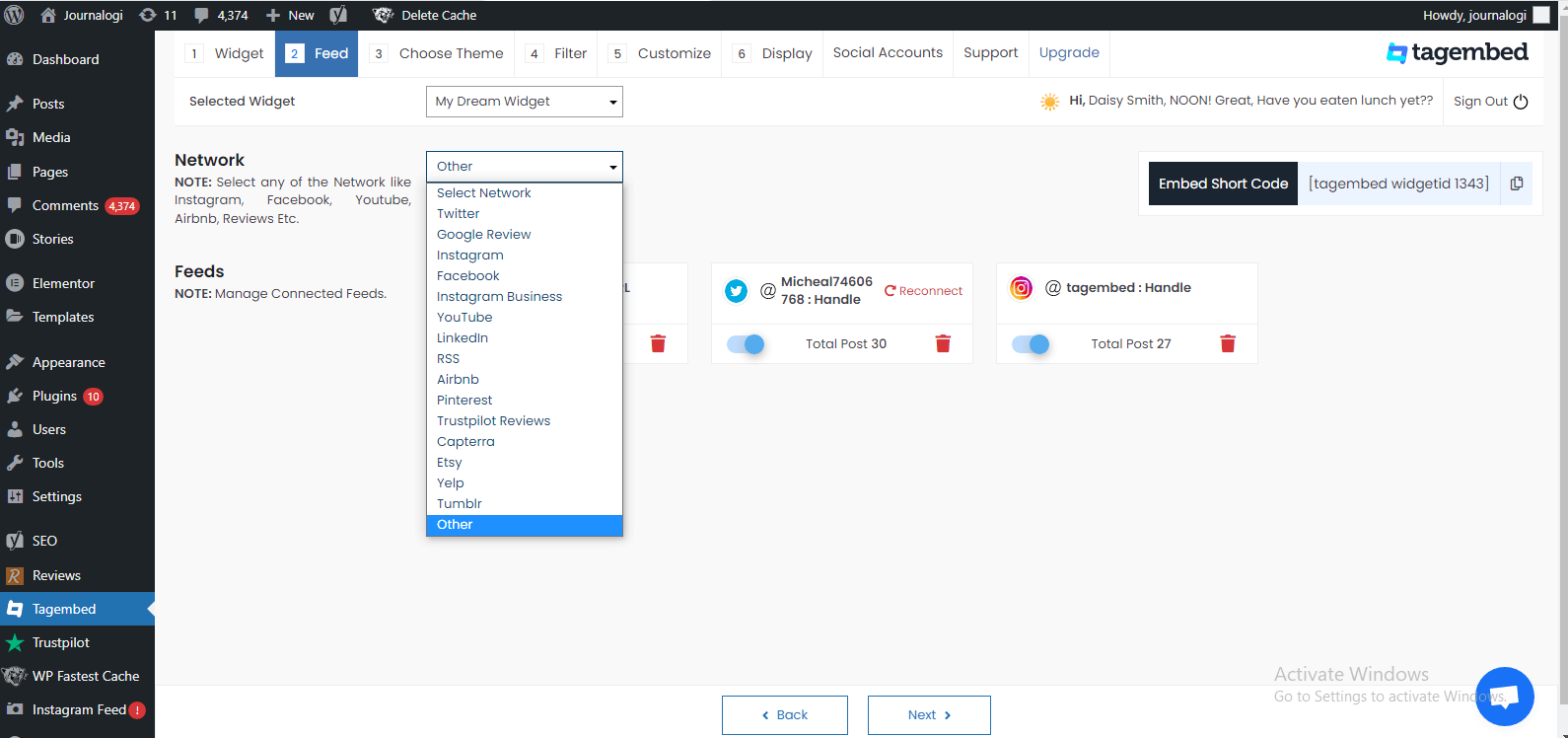Screen dimensions: 1568x738
Task: Toggle the Micheal74606768 feed switch
Action: pos(746,343)
